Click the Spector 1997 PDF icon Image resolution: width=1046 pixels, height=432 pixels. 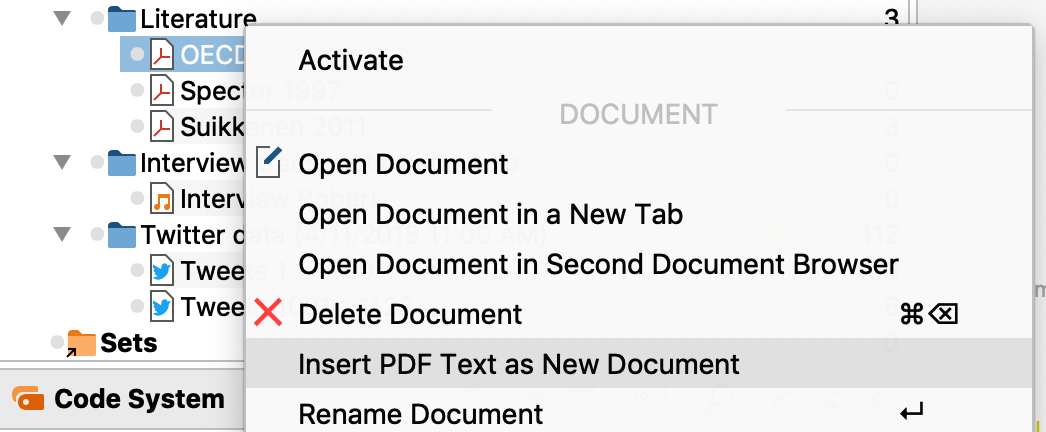(162, 90)
